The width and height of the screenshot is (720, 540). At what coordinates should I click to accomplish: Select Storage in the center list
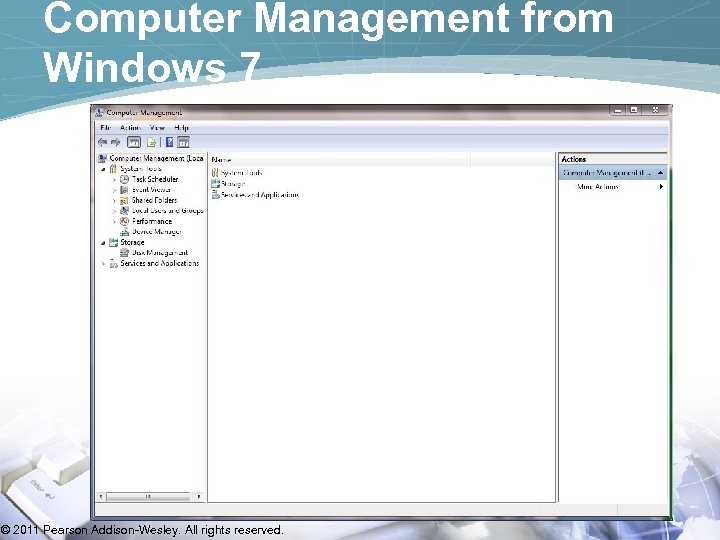coord(233,184)
